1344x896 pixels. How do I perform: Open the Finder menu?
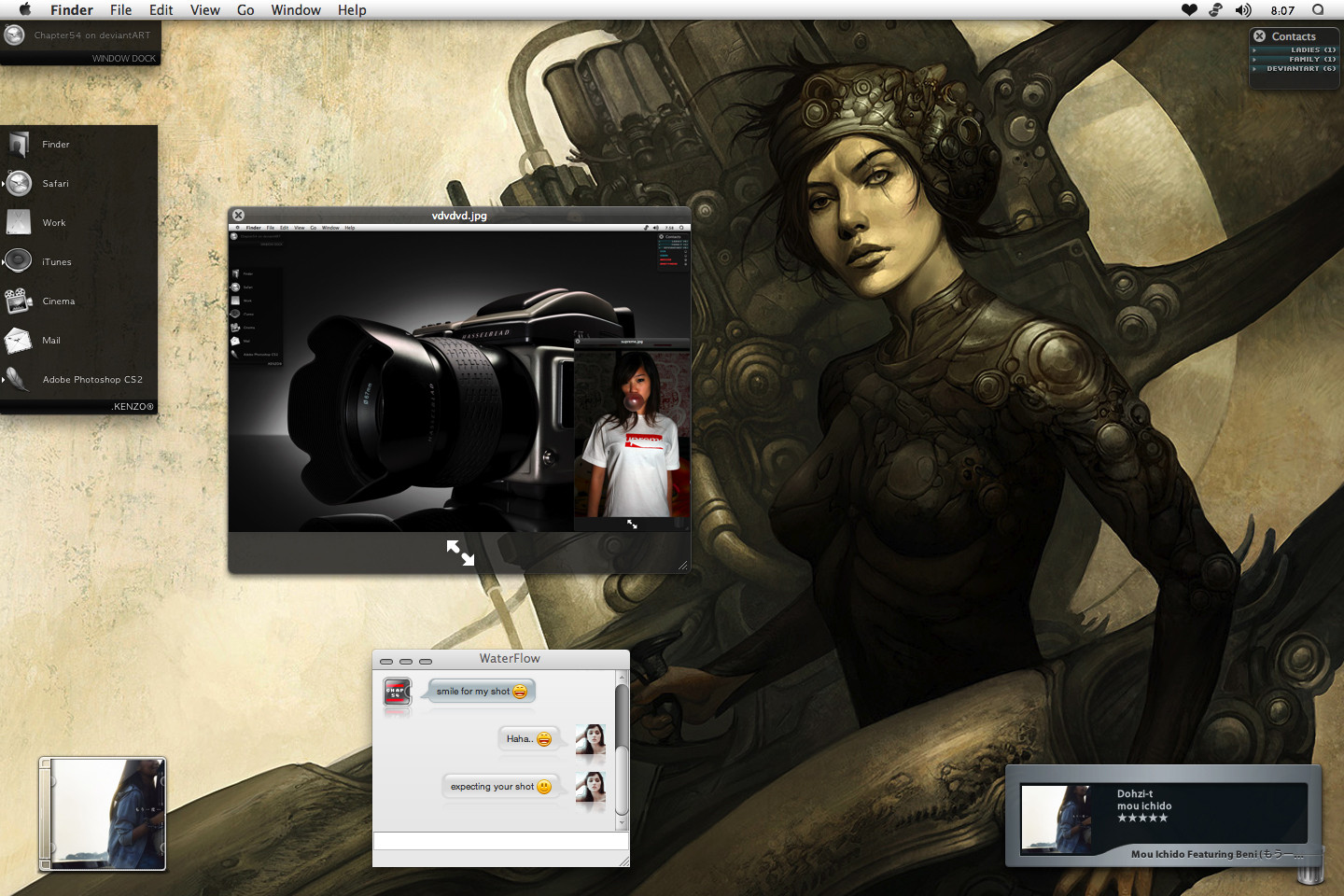pyautogui.click(x=72, y=9)
